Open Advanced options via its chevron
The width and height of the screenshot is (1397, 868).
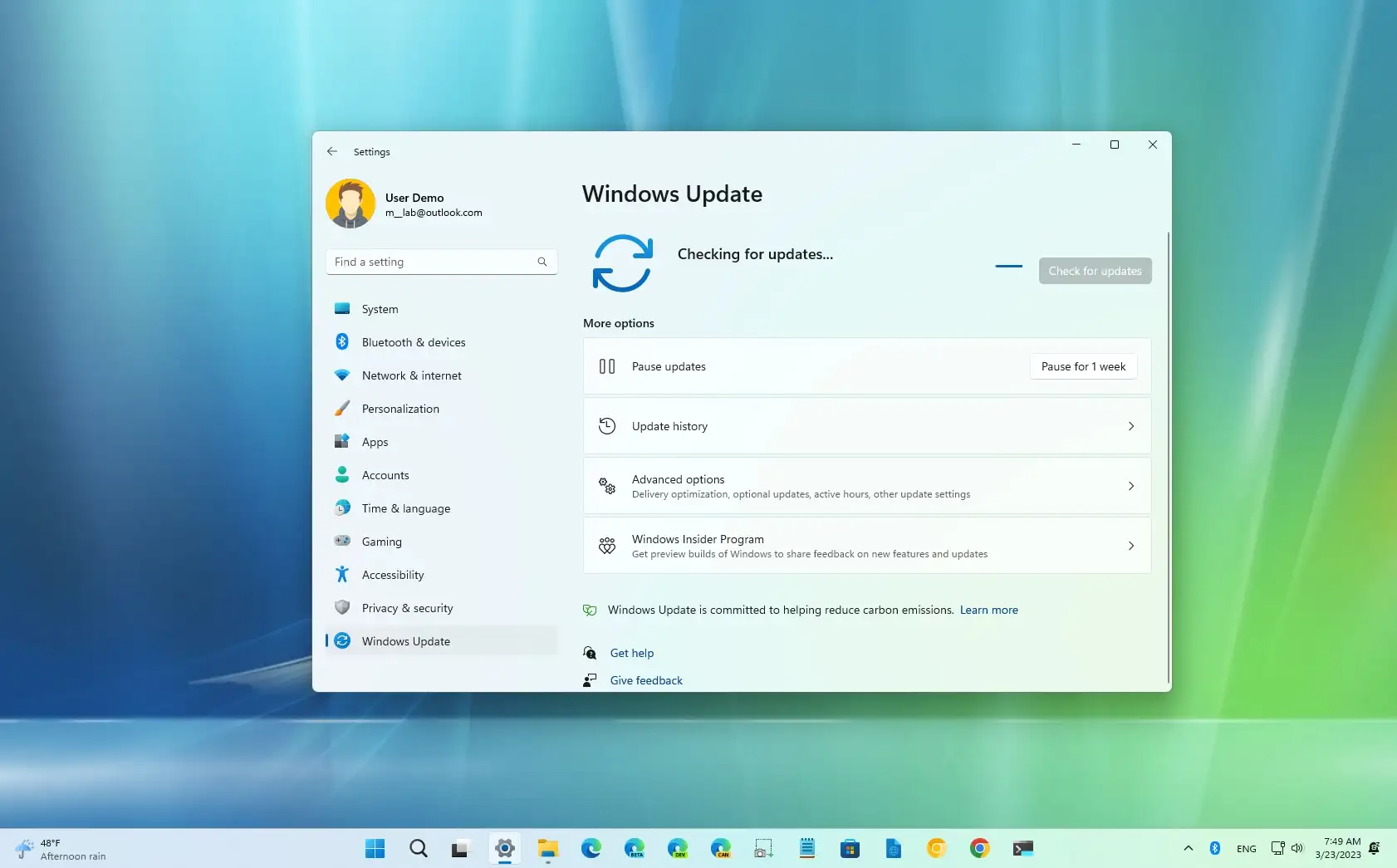[1131, 486]
